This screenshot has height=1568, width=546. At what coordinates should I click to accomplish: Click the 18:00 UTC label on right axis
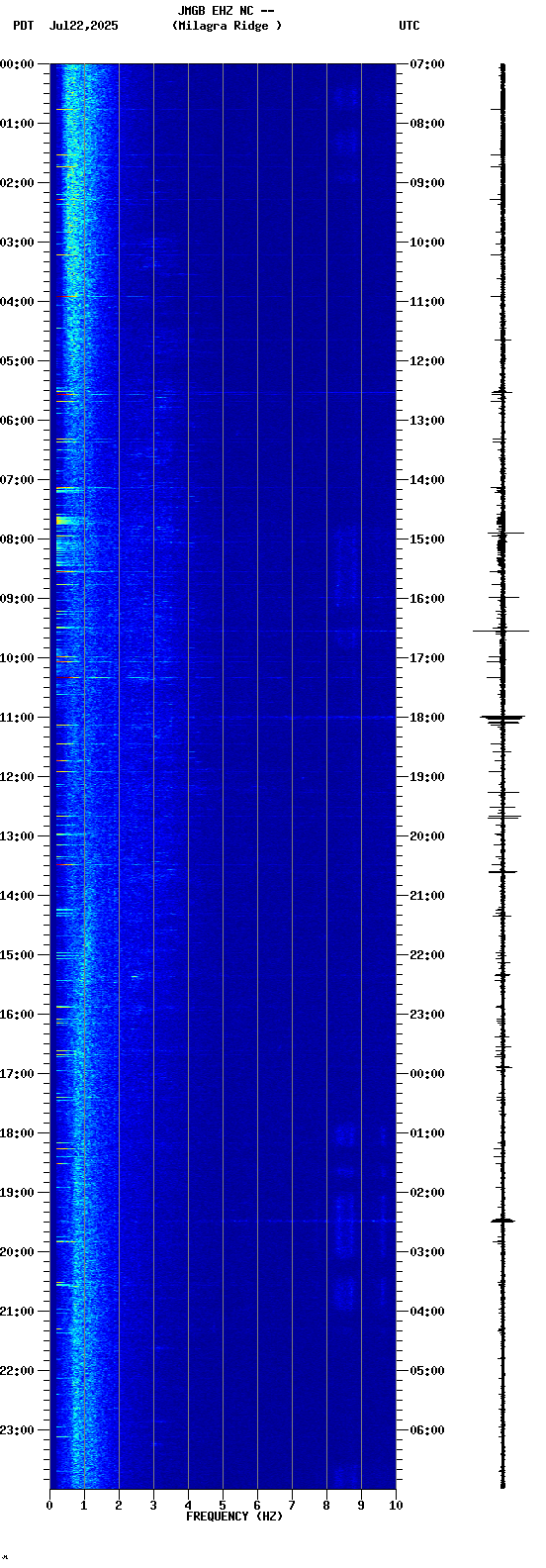[427, 718]
